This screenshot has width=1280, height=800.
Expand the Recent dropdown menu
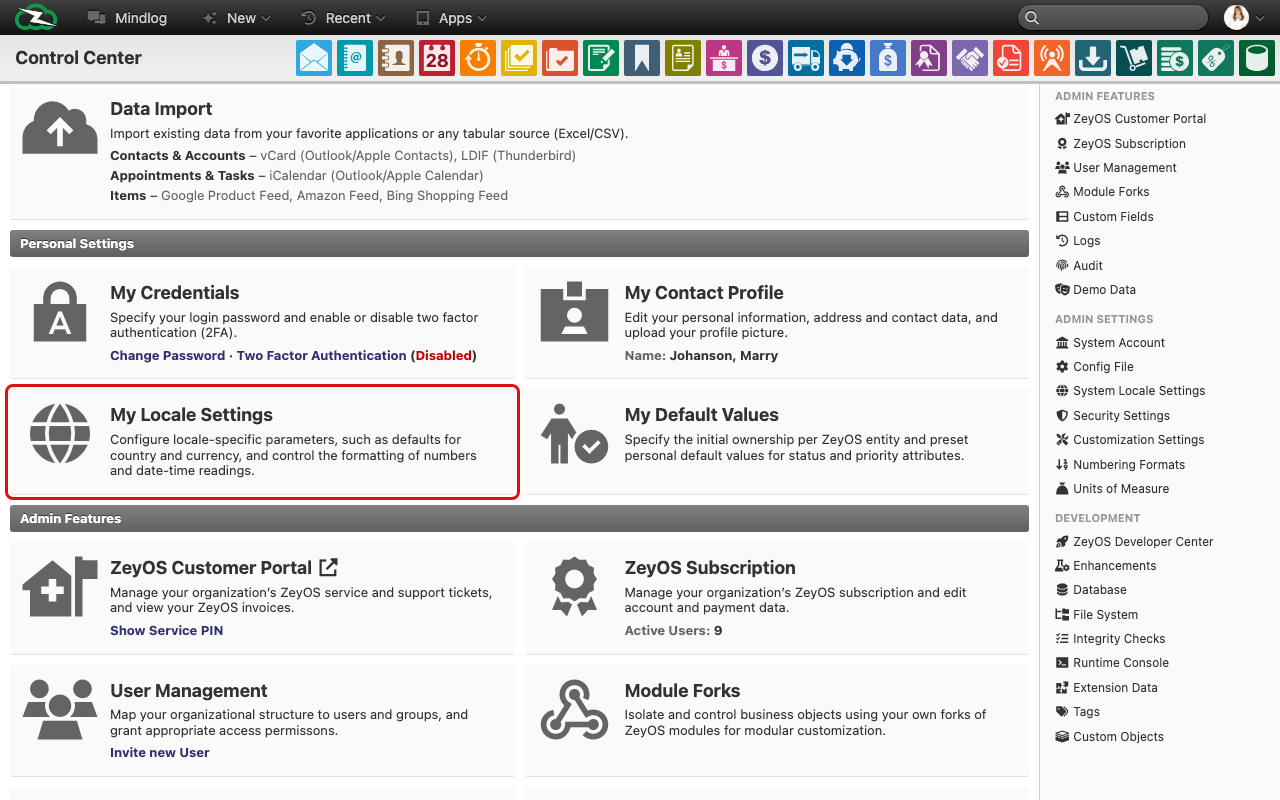tap(343, 18)
